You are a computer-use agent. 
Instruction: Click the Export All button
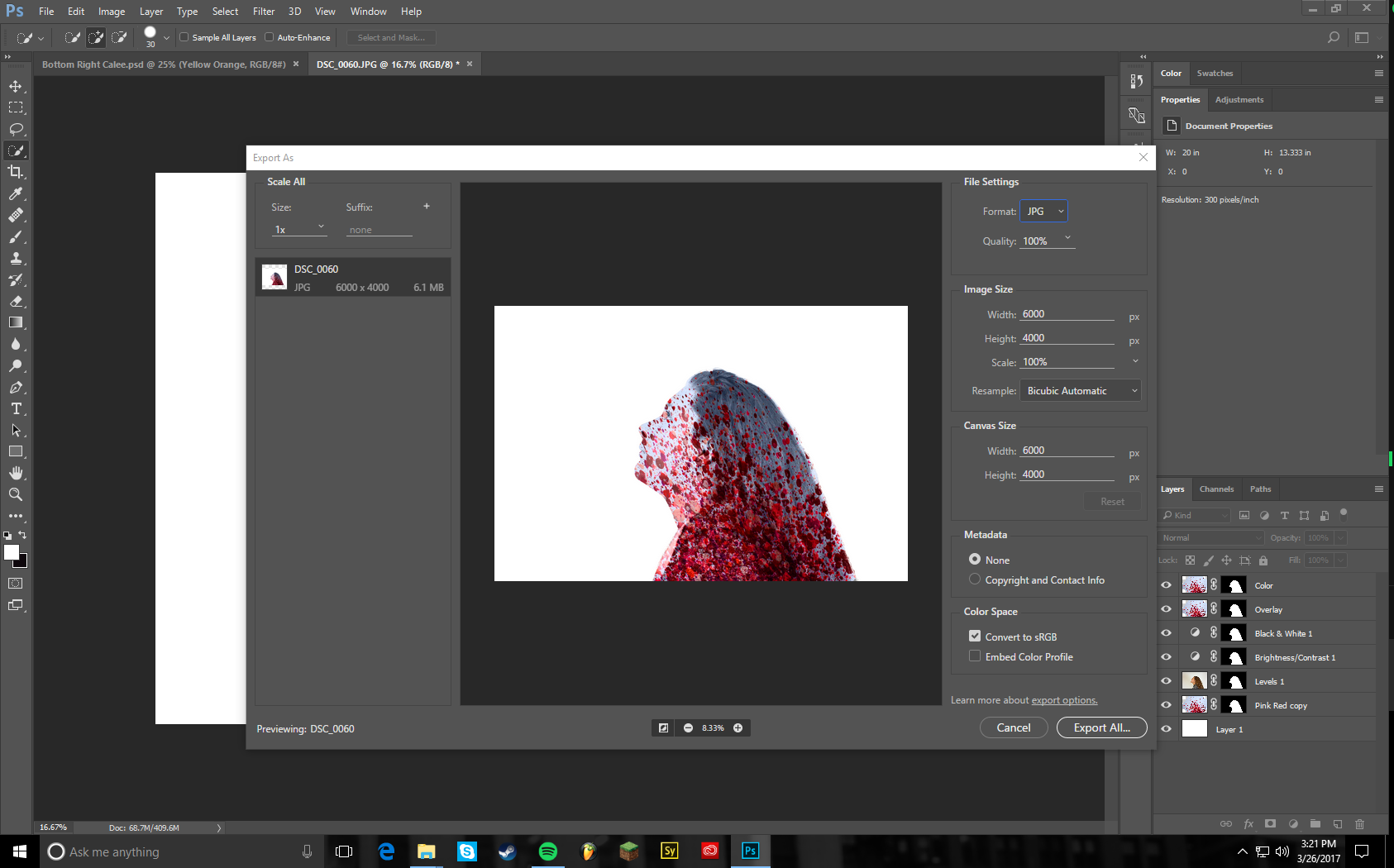(1101, 727)
